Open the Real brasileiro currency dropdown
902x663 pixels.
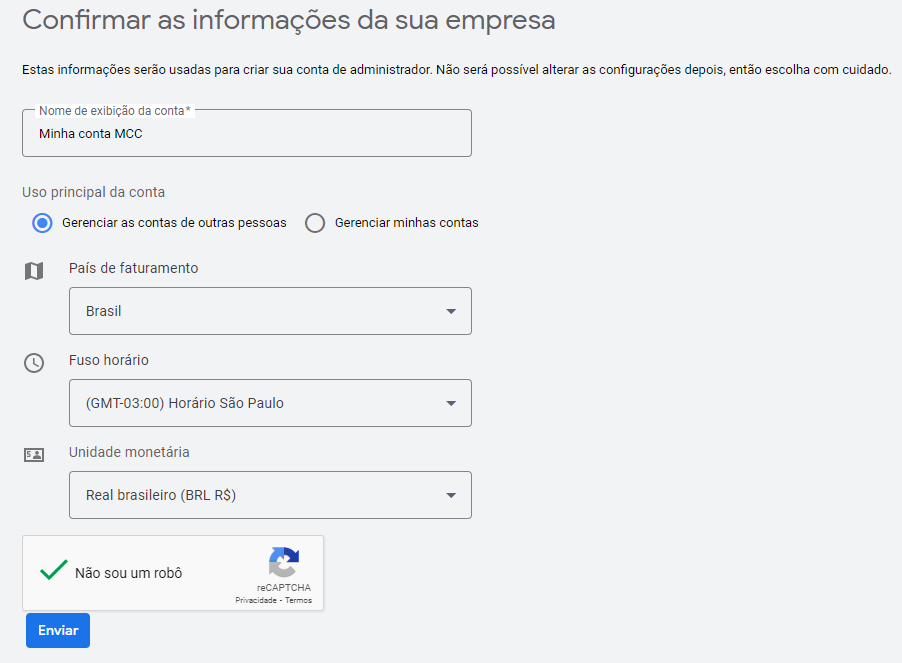tap(270, 495)
